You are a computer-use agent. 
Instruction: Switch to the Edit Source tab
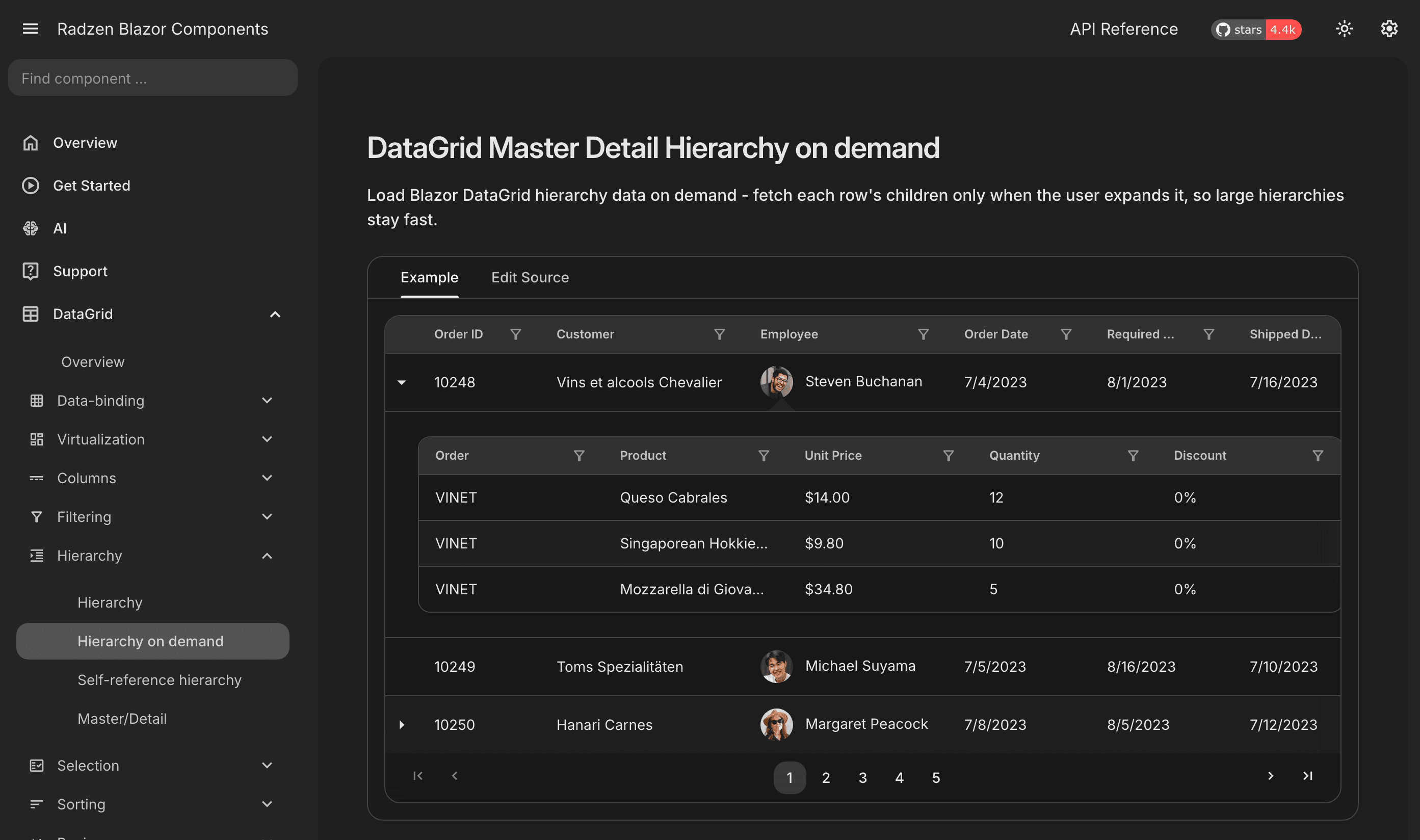click(x=530, y=277)
